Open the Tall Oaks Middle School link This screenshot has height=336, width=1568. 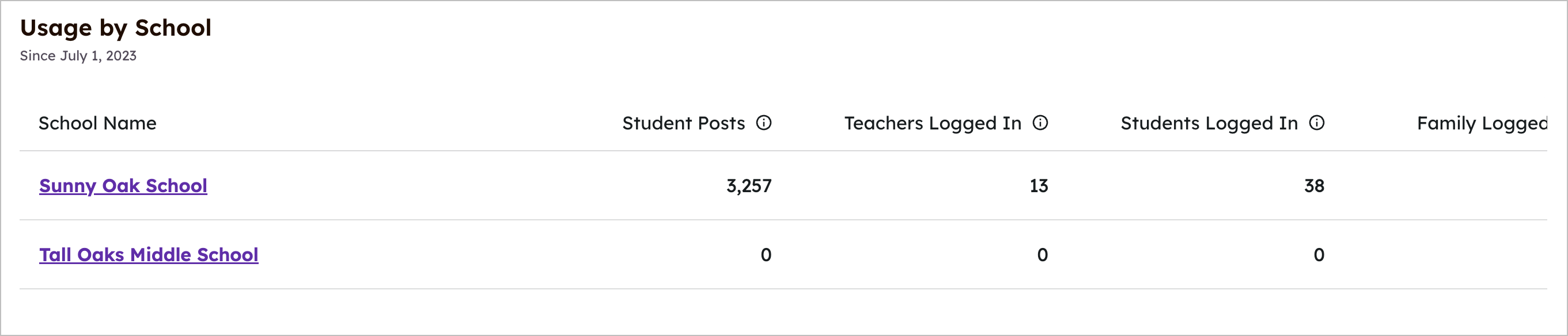[x=149, y=254]
